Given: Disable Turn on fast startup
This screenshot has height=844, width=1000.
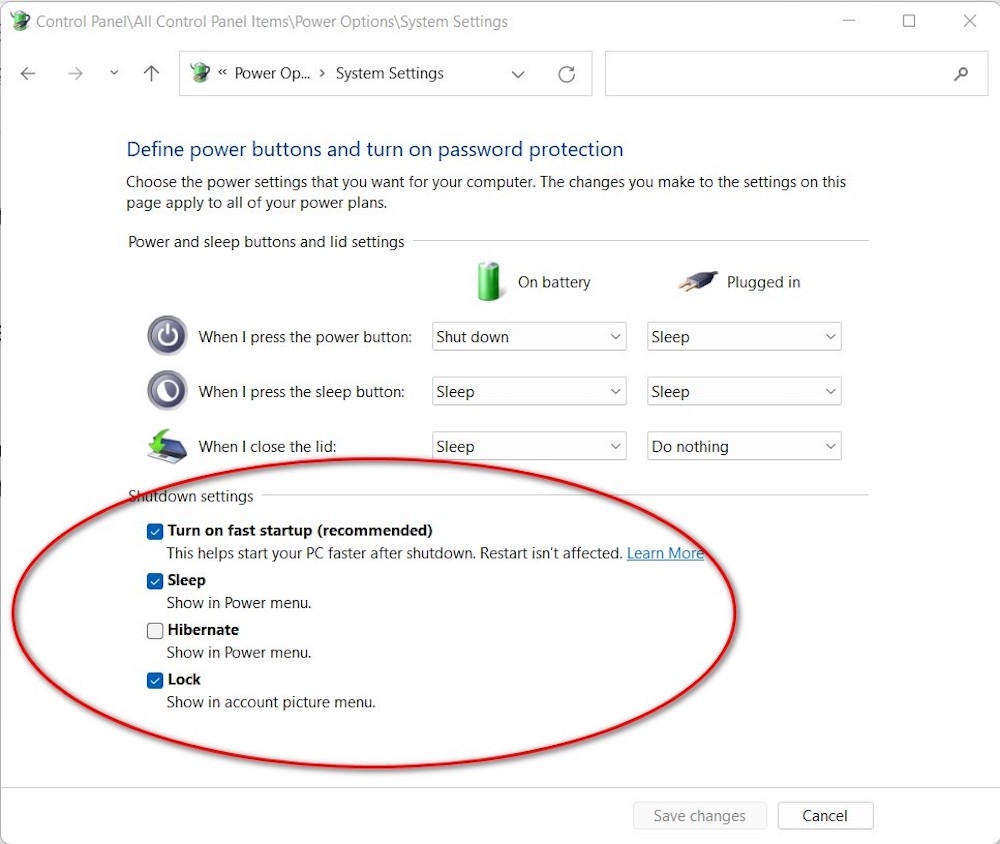Looking at the screenshot, I should [155, 531].
